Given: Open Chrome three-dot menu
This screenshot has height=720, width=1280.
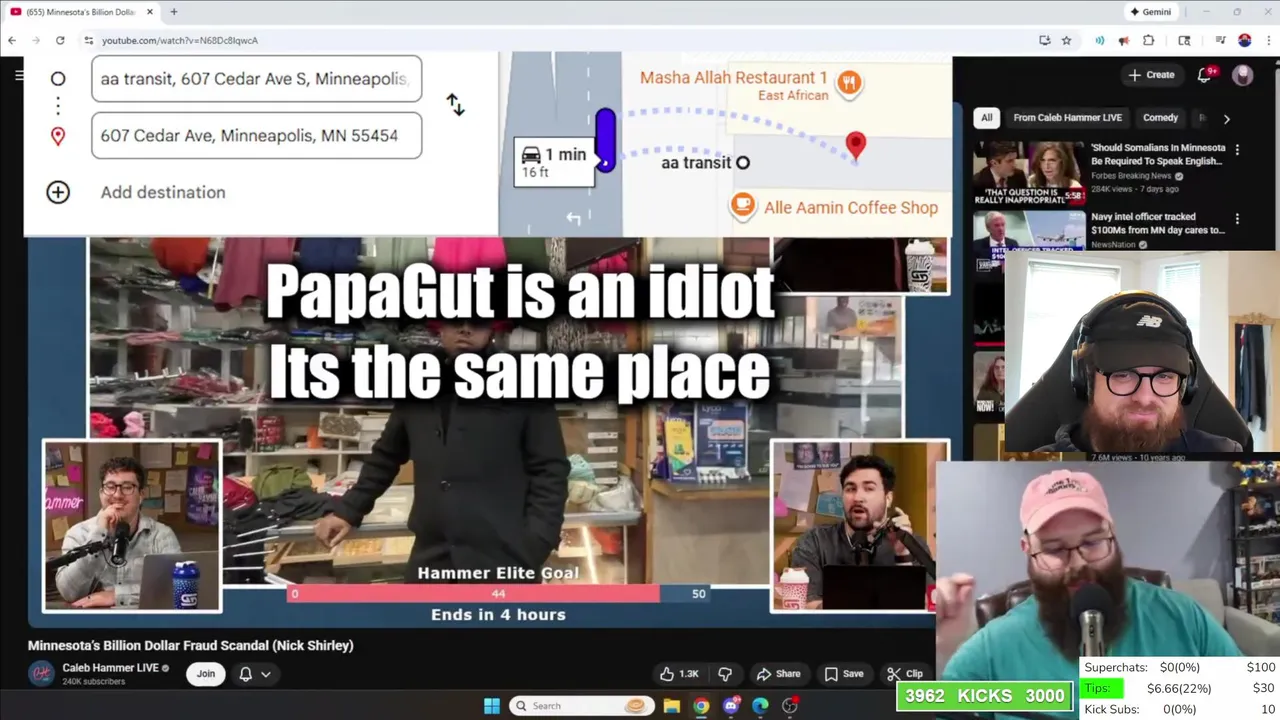Looking at the screenshot, I should tap(1268, 40).
